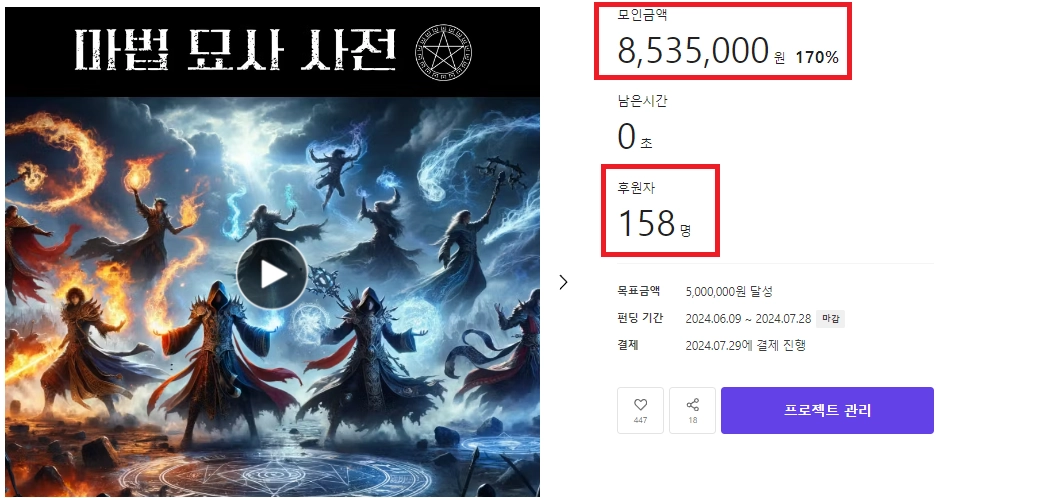Screen dimensions: 1055x498
Task: Click the 5,000,000원 달성 goal text
Action: (729, 291)
